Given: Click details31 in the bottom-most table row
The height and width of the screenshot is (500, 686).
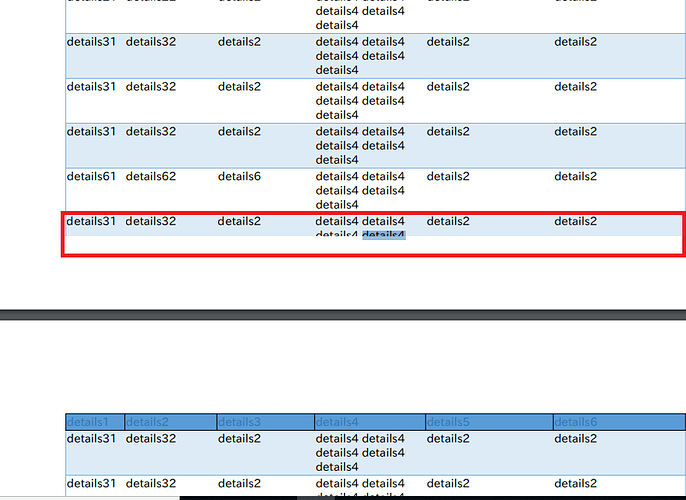Looking at the screenshot, I should point(91,484).
